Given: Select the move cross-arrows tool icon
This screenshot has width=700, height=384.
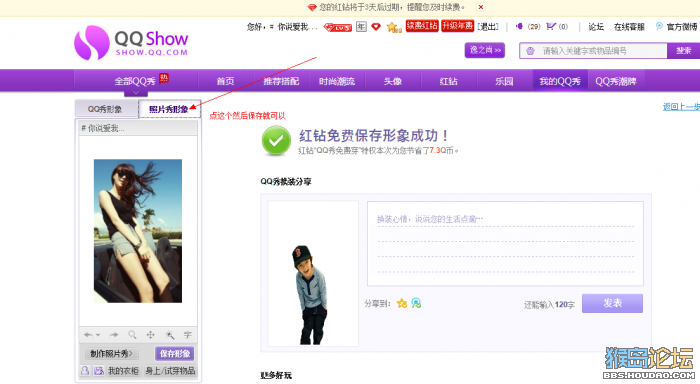Looking at the screenshot, I should coord(150,335).
